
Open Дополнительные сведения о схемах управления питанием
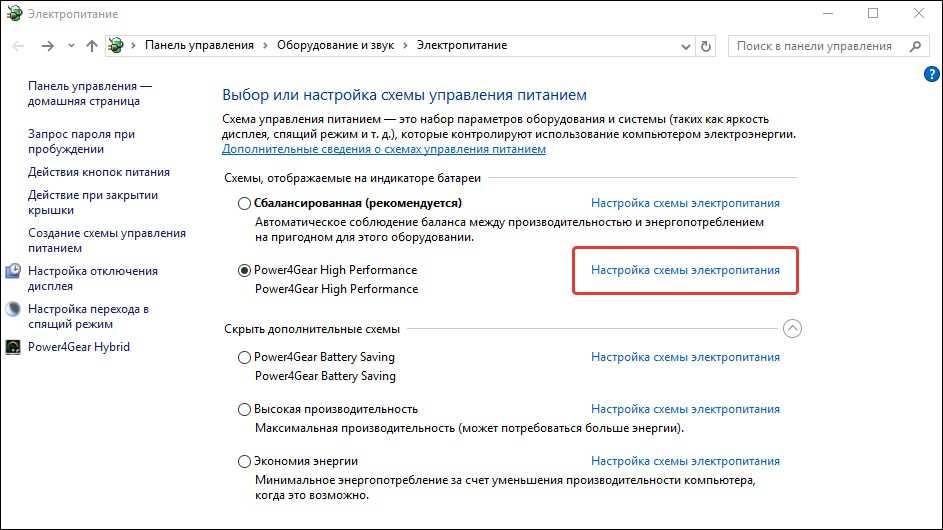point(384,149)
